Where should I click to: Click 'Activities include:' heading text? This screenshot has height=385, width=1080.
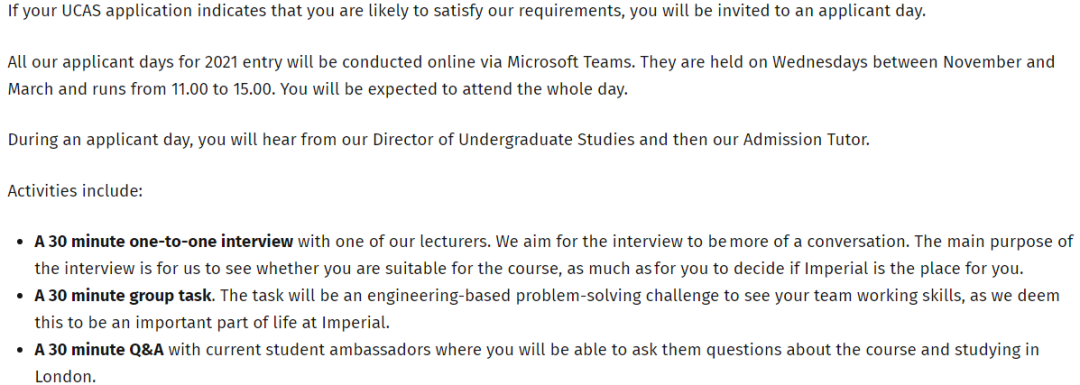click(x=75, y=191)
